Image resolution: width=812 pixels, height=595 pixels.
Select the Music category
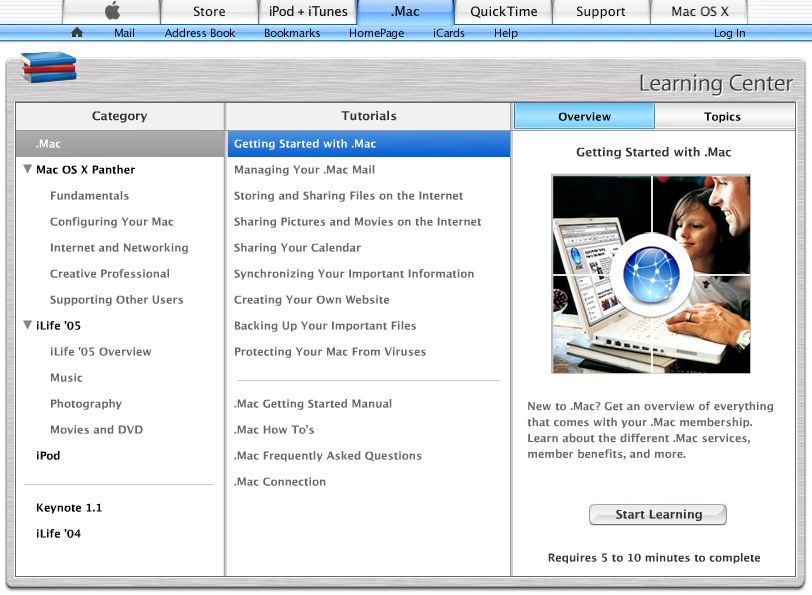coord(66,378)
